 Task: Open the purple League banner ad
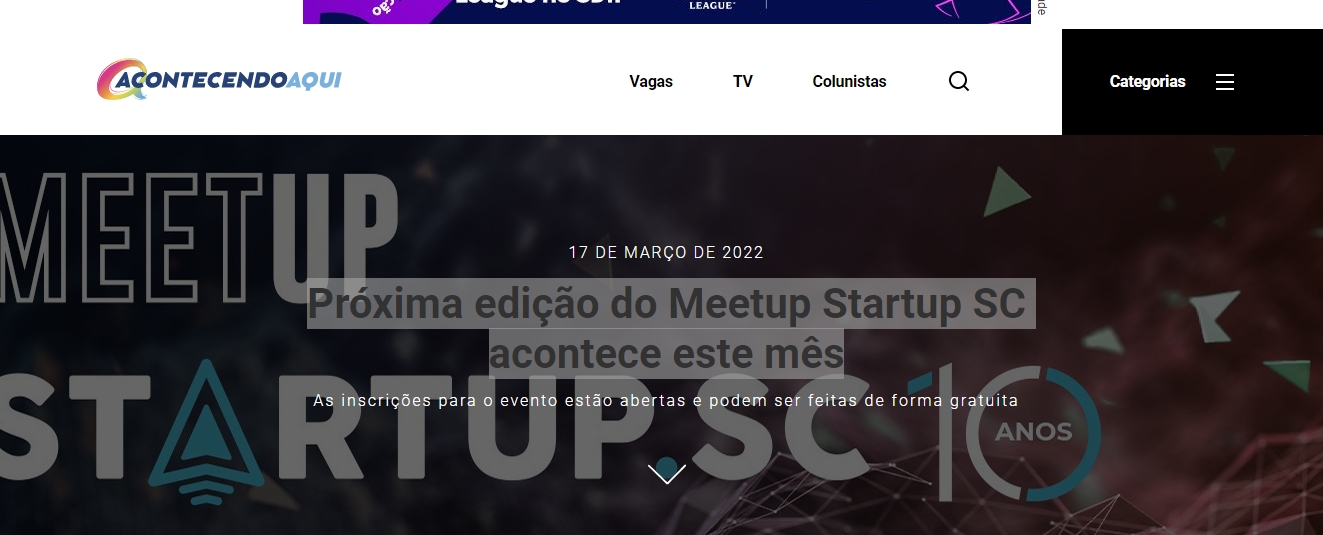coord(667,12)
